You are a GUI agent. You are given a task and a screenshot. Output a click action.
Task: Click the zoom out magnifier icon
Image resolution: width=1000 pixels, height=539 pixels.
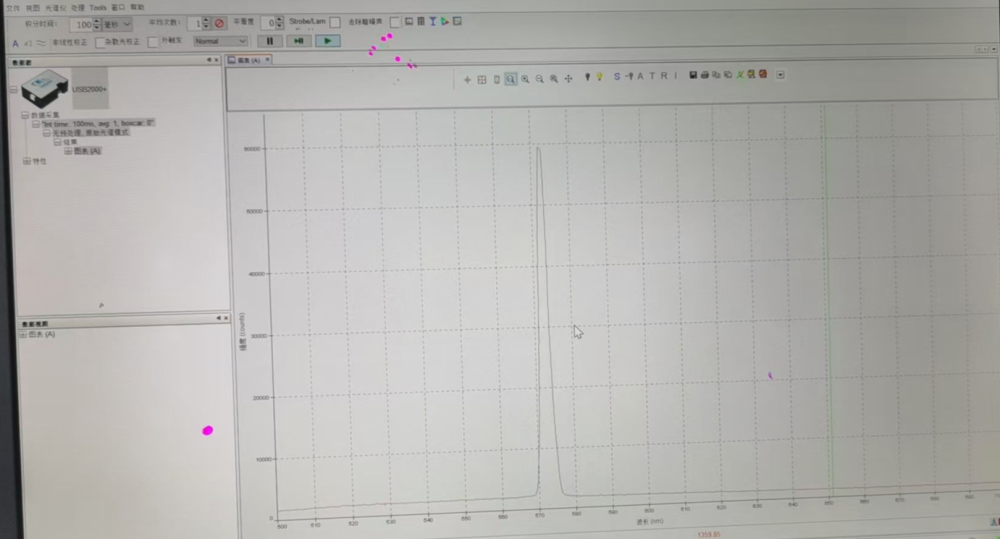click(x=540, y=79)
